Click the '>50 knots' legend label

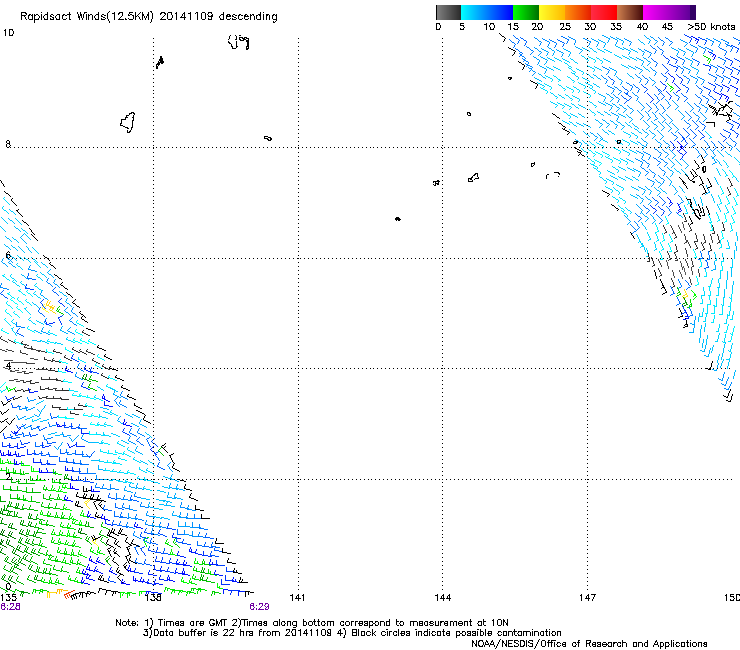[x=711, y=26]
